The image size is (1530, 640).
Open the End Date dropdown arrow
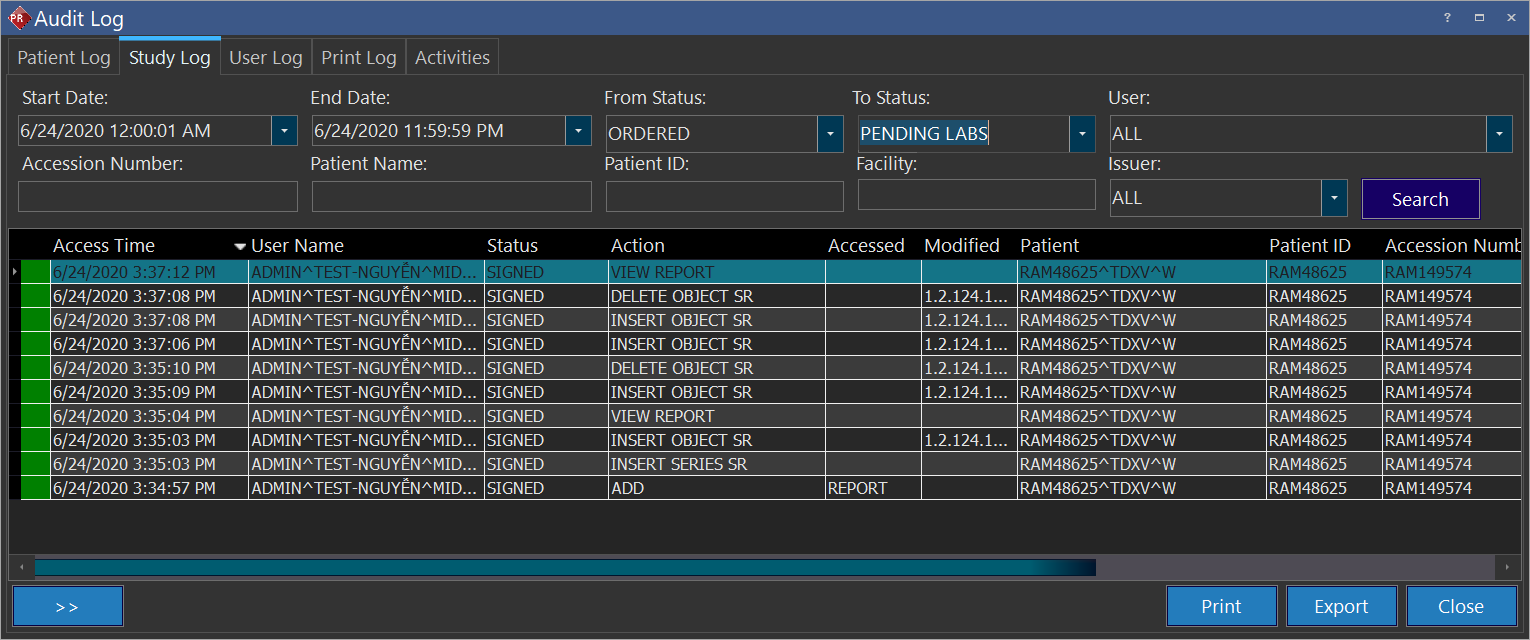578,131
